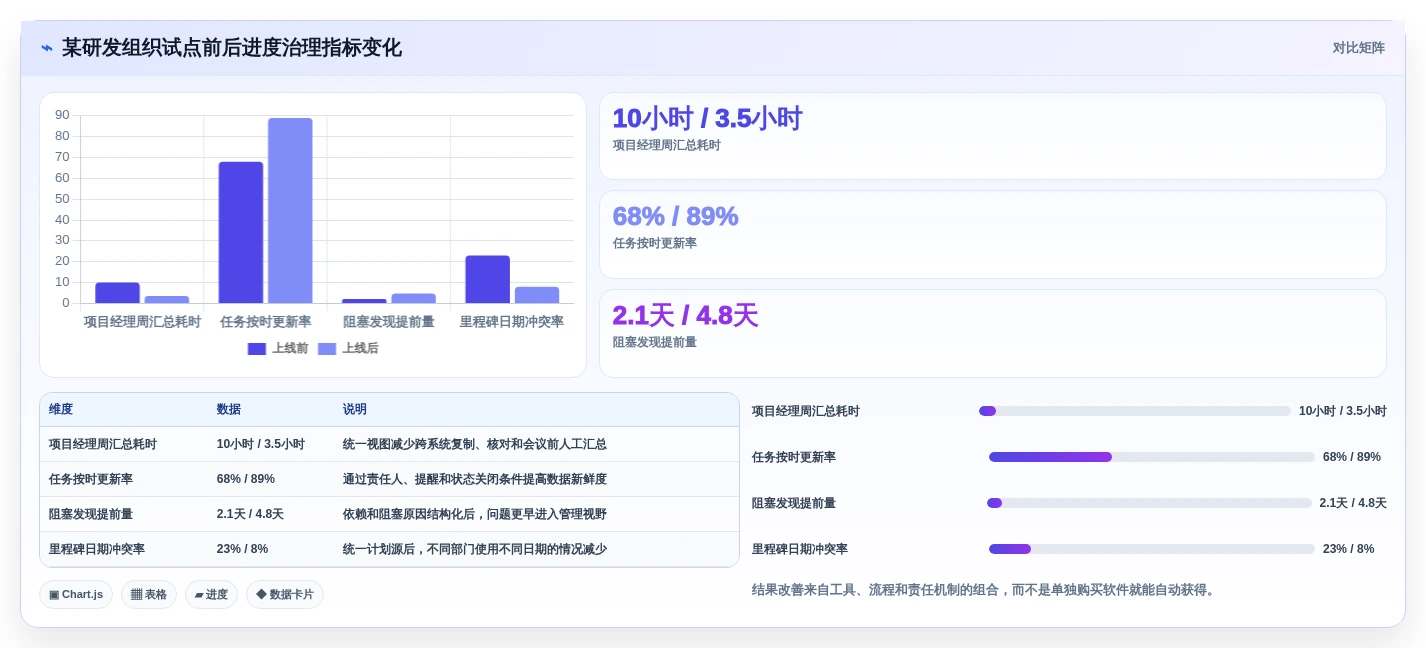Image resolution: width=1426 pixels, height=648 pixels.
Task: Click the 阻塞发现提前量 chart axis label
Action: tap(389, 322)
